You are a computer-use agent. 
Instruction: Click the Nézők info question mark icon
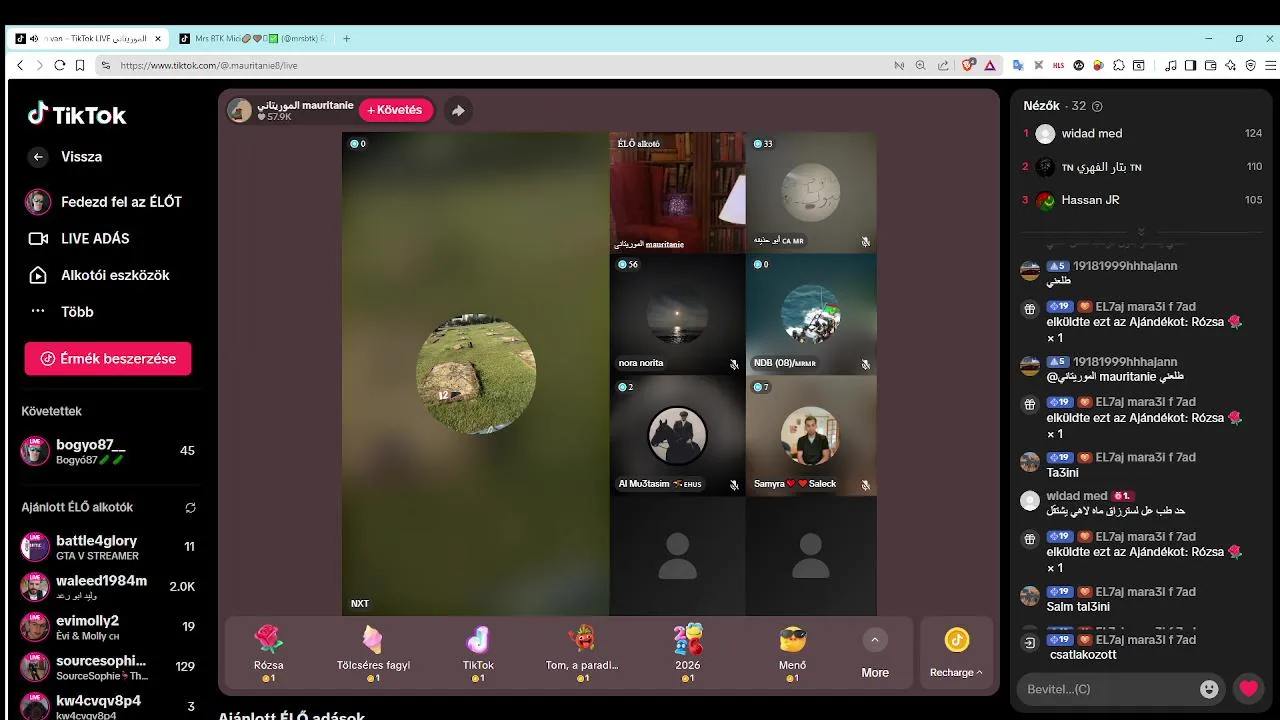click(1097, 106)
